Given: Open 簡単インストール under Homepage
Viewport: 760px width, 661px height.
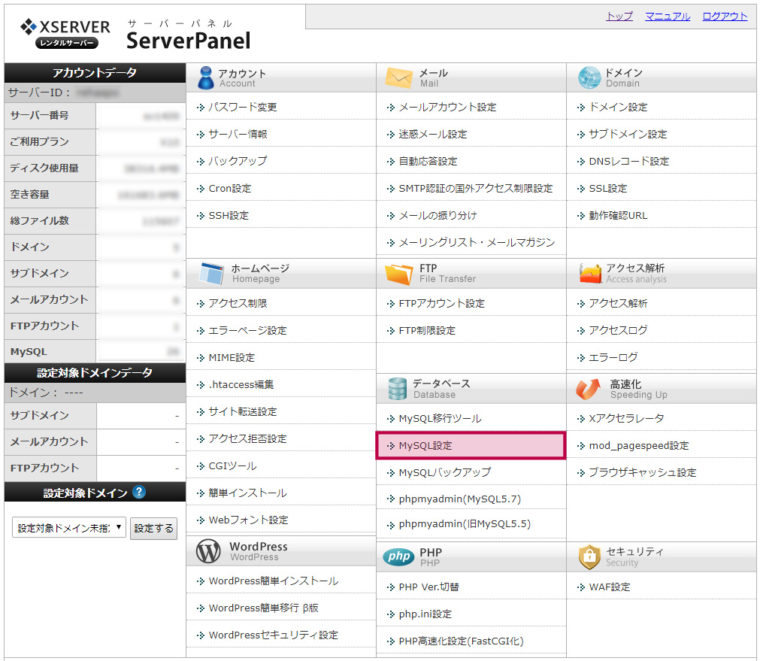Looking at the screenshot, I should coord(247,493).
